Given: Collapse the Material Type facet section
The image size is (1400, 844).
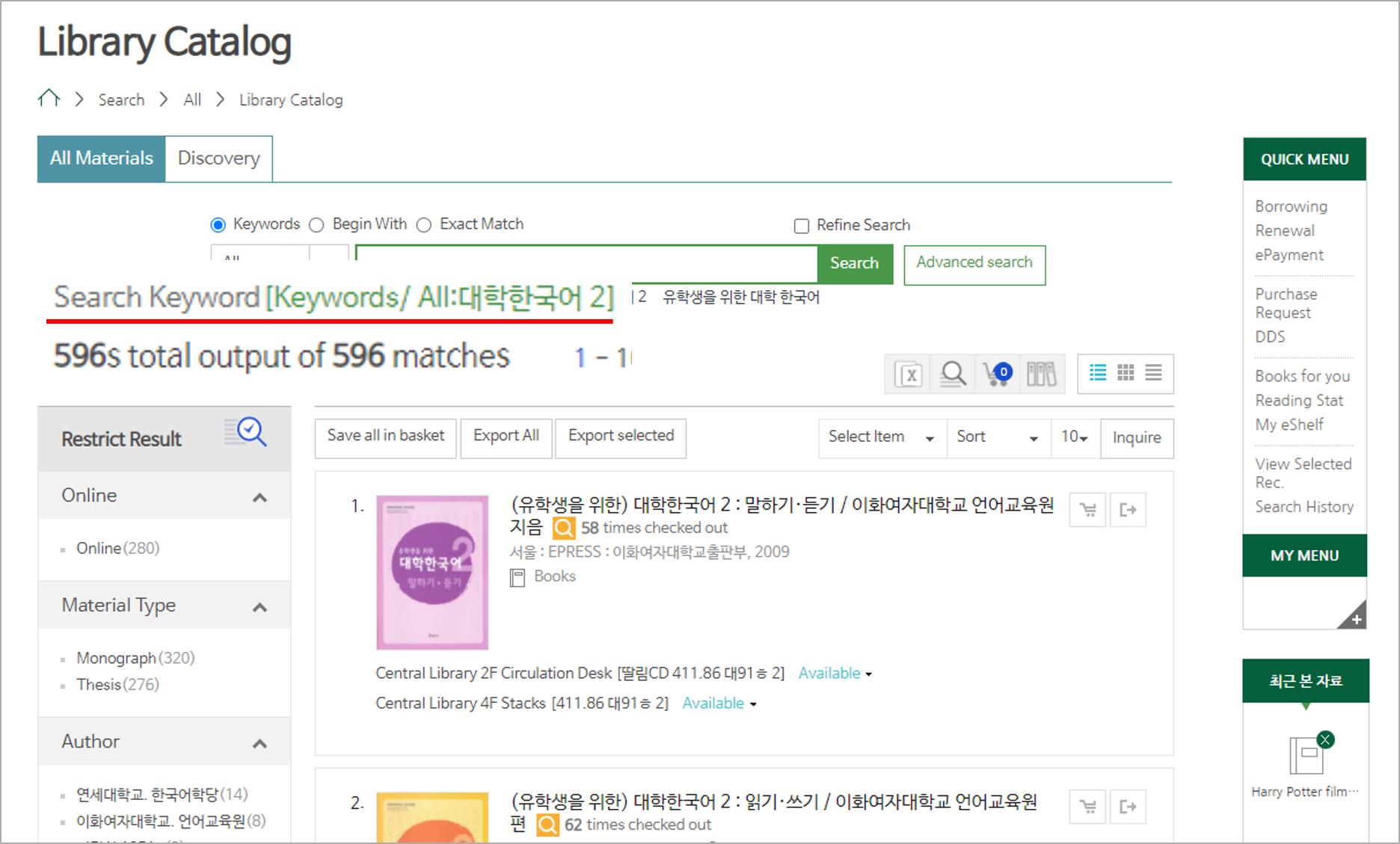Looking at the screenshot, I should [260, 607].
